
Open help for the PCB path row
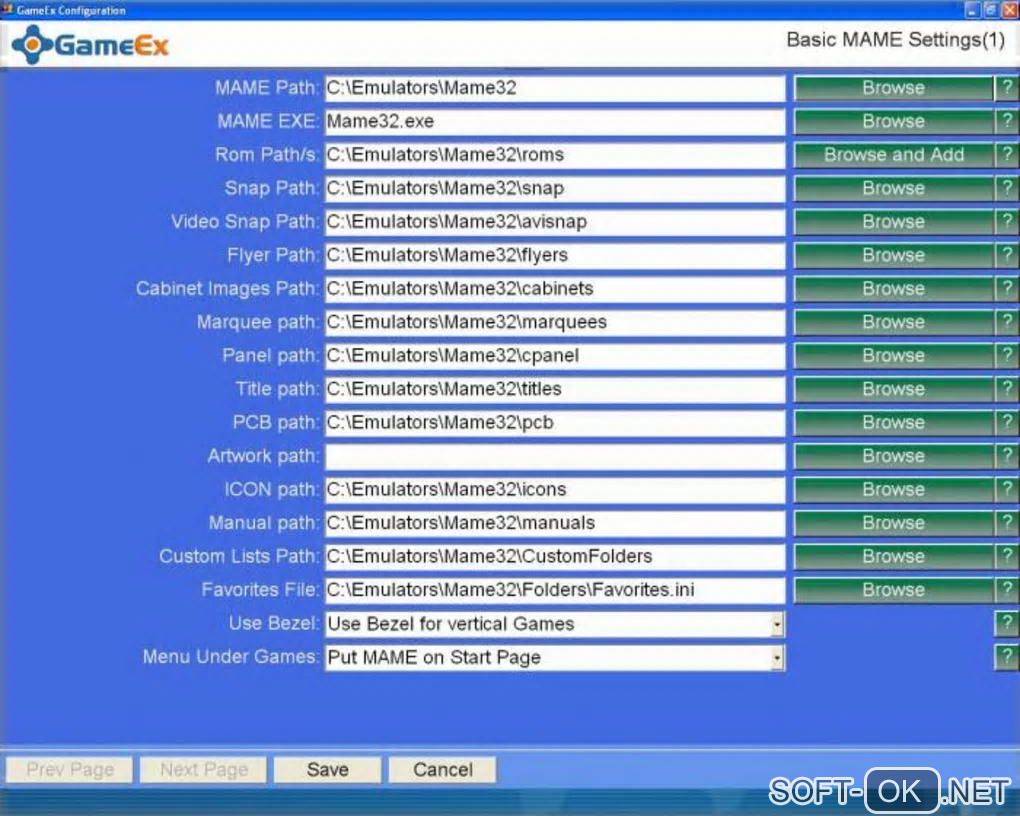(x=1007, y=422)
